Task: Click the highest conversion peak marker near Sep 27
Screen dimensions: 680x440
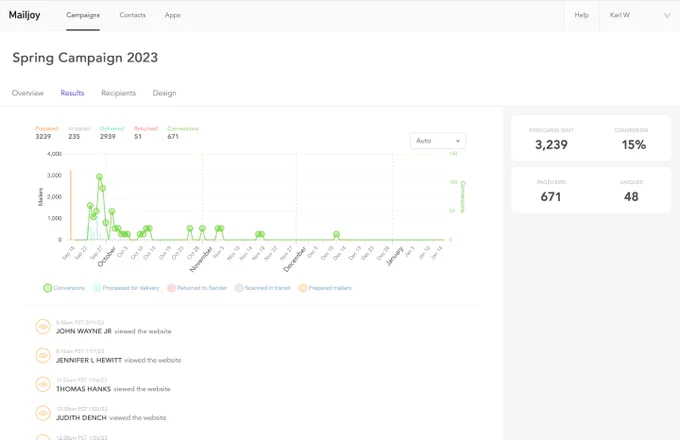Action: click(x=99, y=177)
